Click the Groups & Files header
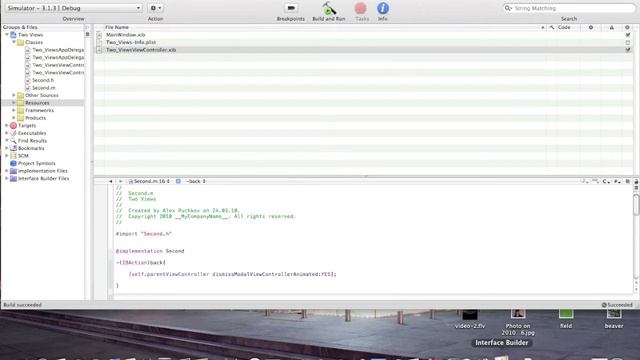Image resolution: width=640 pixels, height=360 pixels. [x=20, y=27]
